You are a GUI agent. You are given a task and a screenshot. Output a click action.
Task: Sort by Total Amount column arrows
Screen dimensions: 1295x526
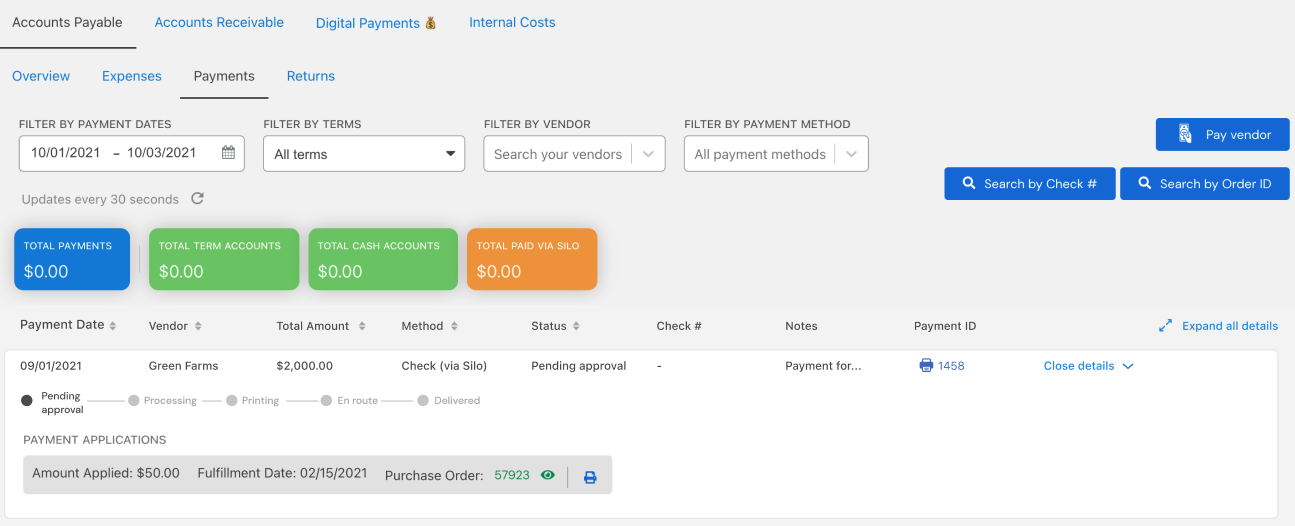click(x=362, y=326)
